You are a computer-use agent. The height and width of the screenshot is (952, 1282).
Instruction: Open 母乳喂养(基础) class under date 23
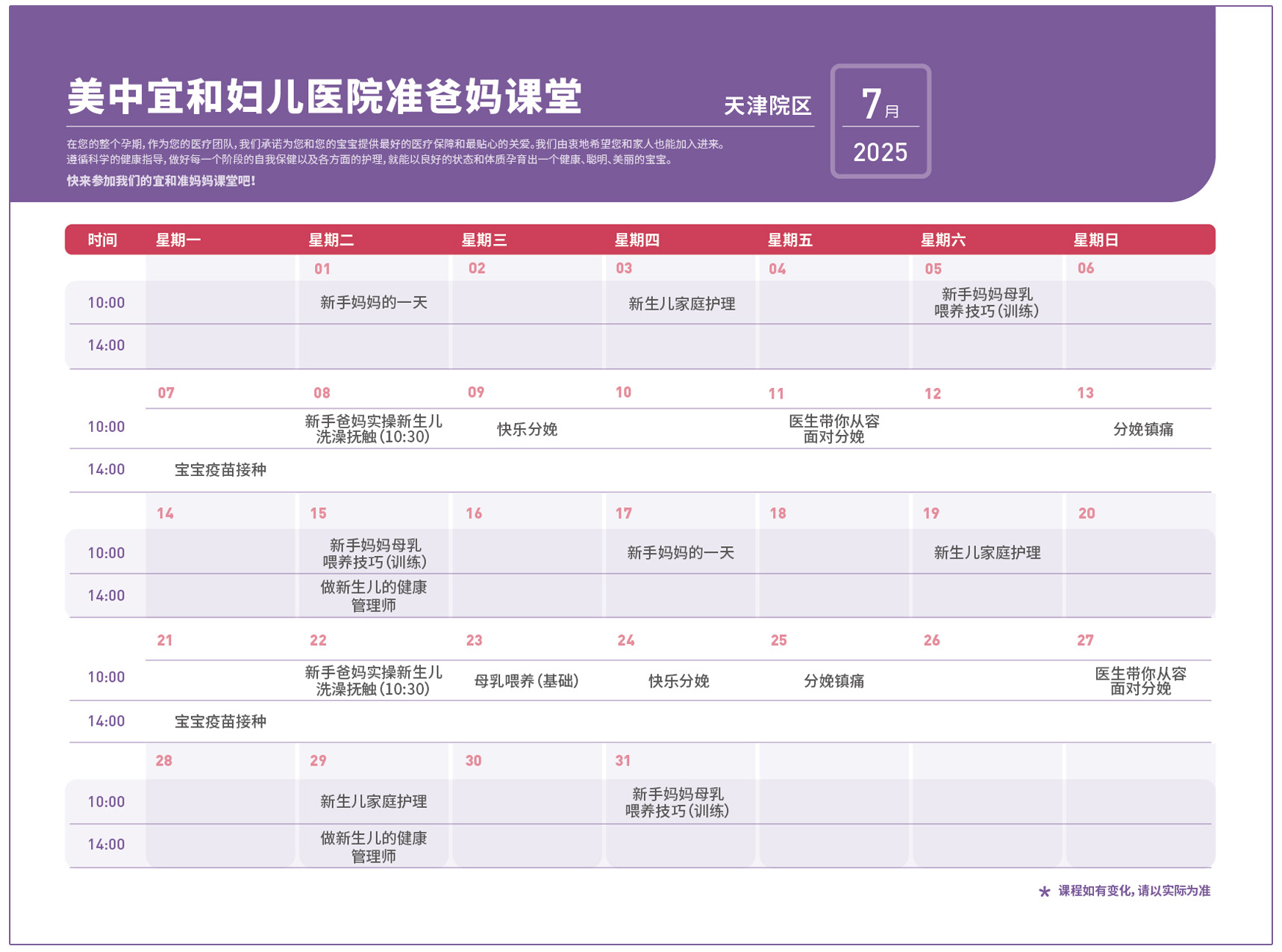(527, 681)
